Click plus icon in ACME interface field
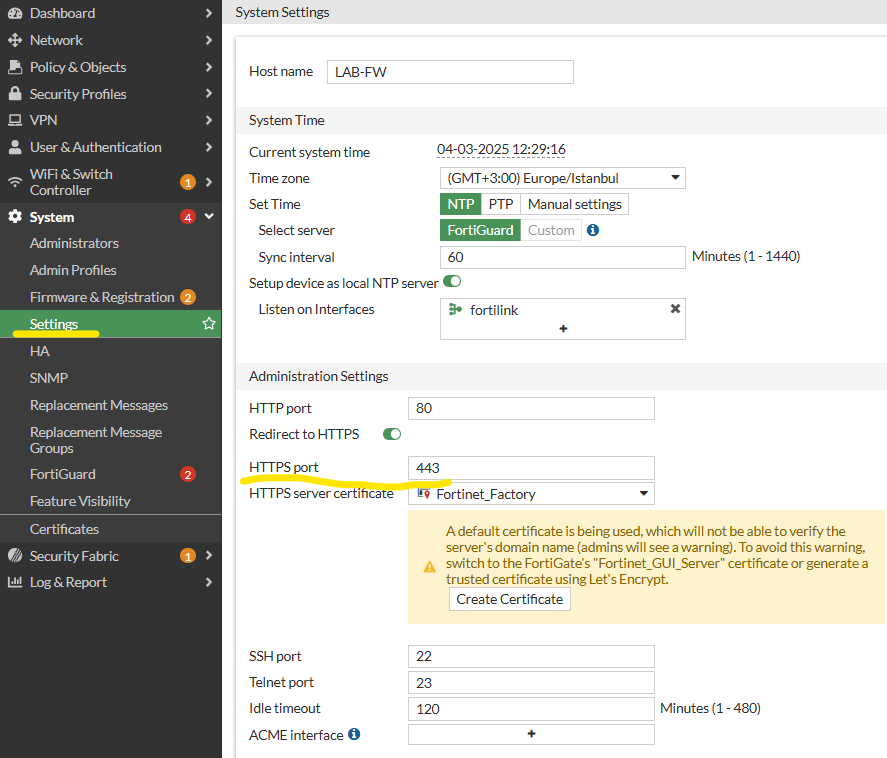 click(531, 734)
